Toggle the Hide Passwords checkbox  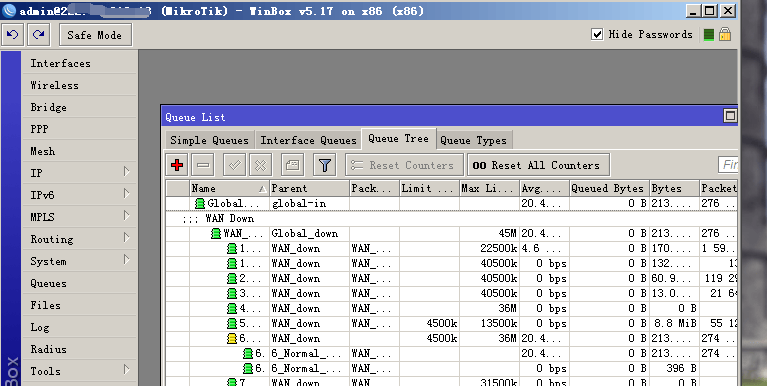[597, 34]
